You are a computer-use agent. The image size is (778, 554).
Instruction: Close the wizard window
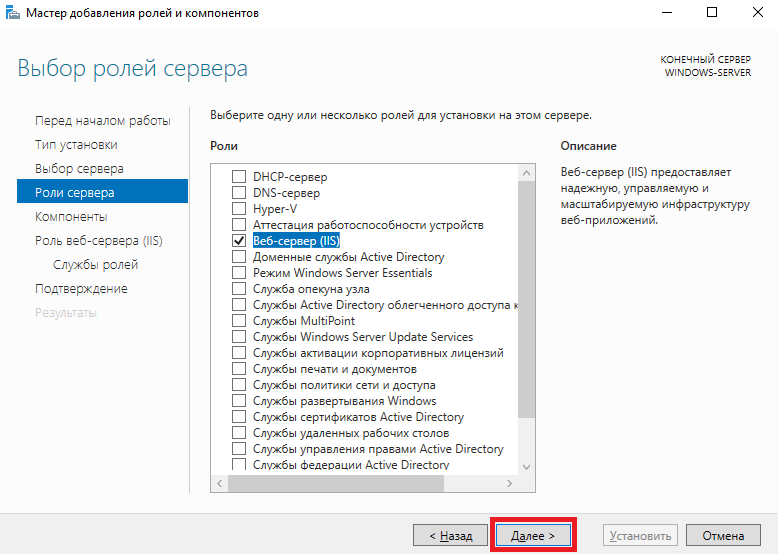click(758, 12)
